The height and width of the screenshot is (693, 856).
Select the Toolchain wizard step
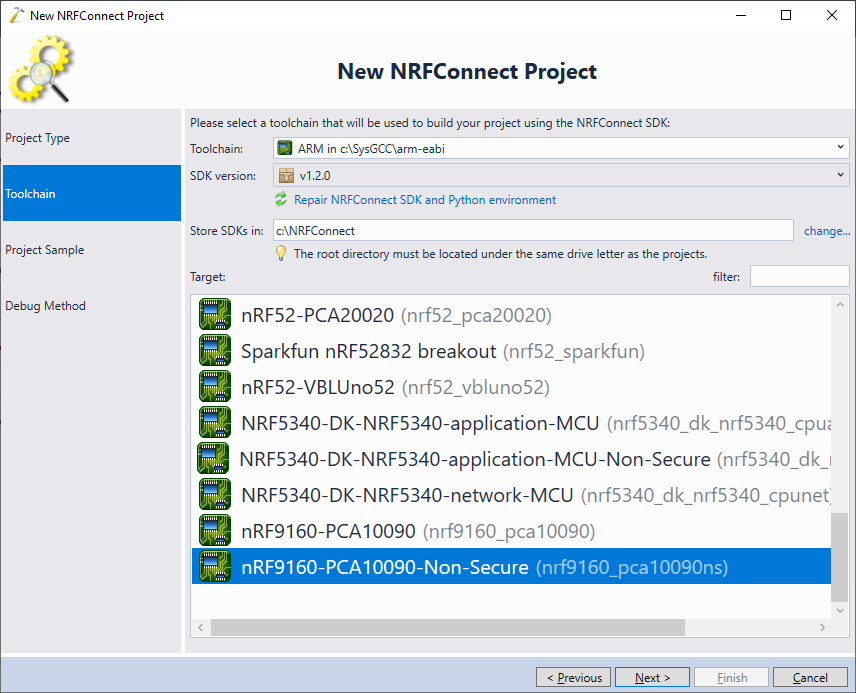[92, 193]
